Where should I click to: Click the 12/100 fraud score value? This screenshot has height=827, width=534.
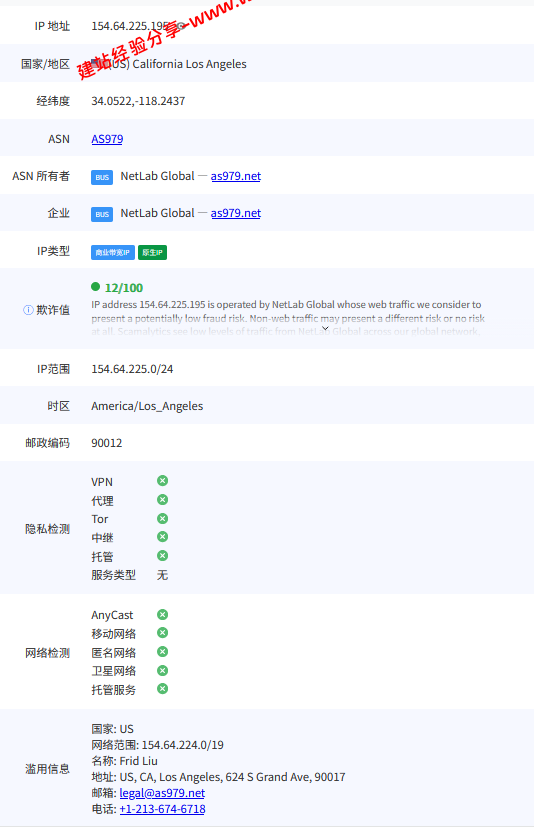coord(124,288)
